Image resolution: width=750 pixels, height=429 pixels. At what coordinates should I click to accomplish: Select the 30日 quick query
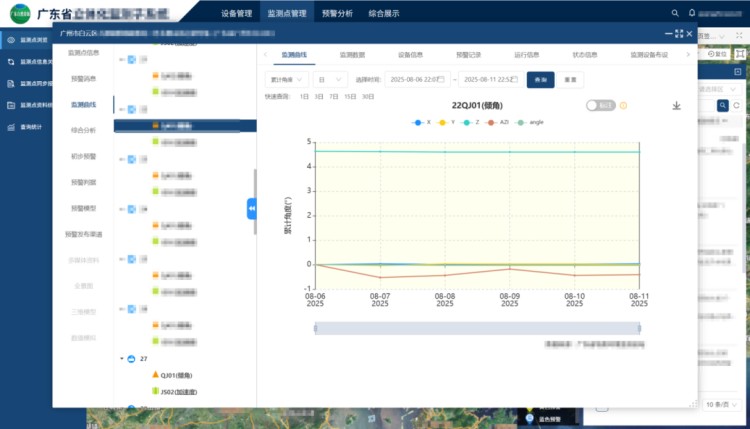click(368, 97)
